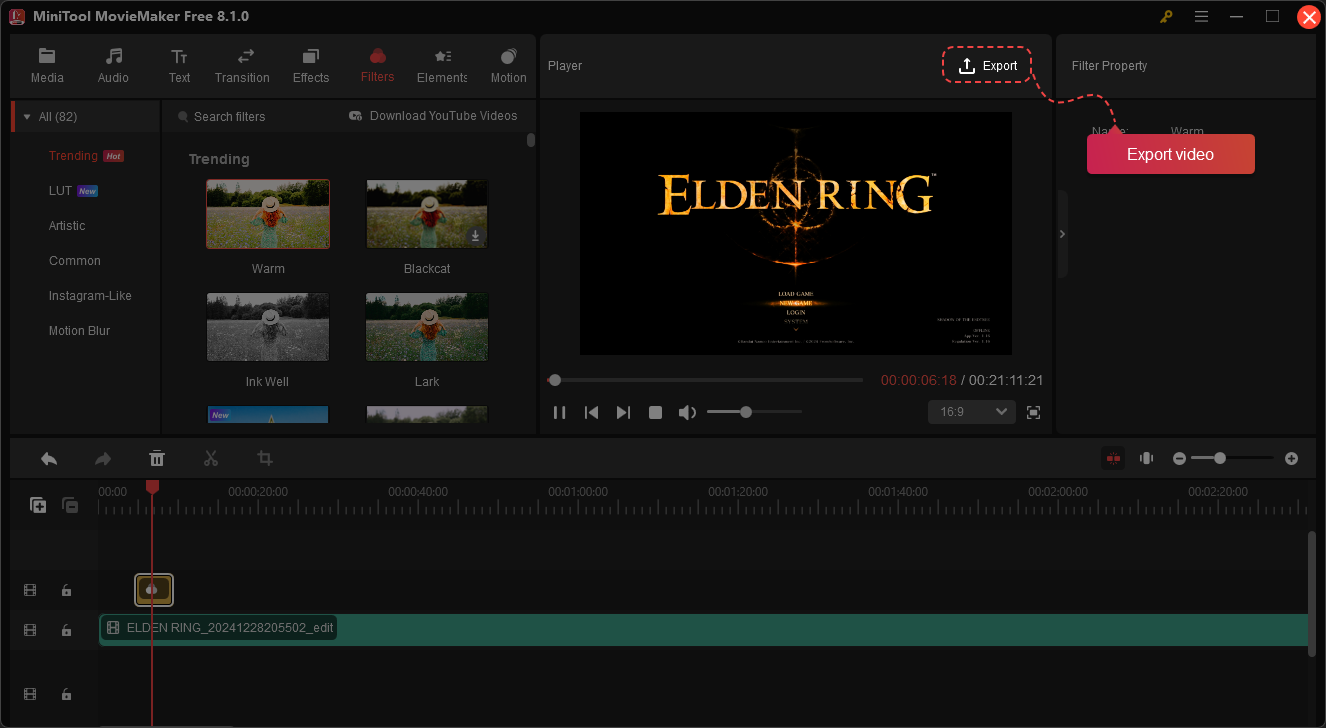1326x728 pixels.
Task: Open the upgrade key icon in title bar
Action: pos(1166,17)
